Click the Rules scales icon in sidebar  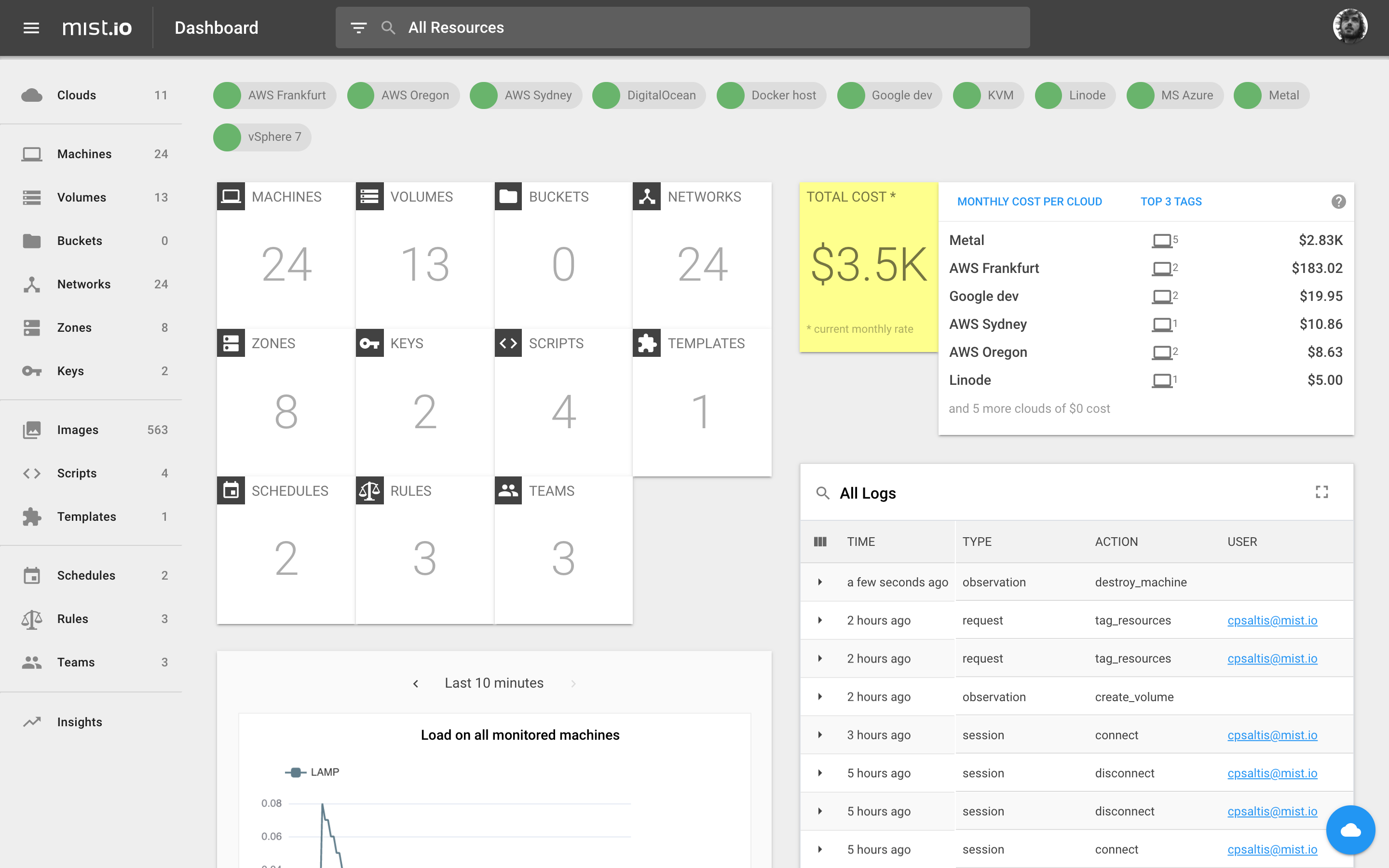(31, 619)
